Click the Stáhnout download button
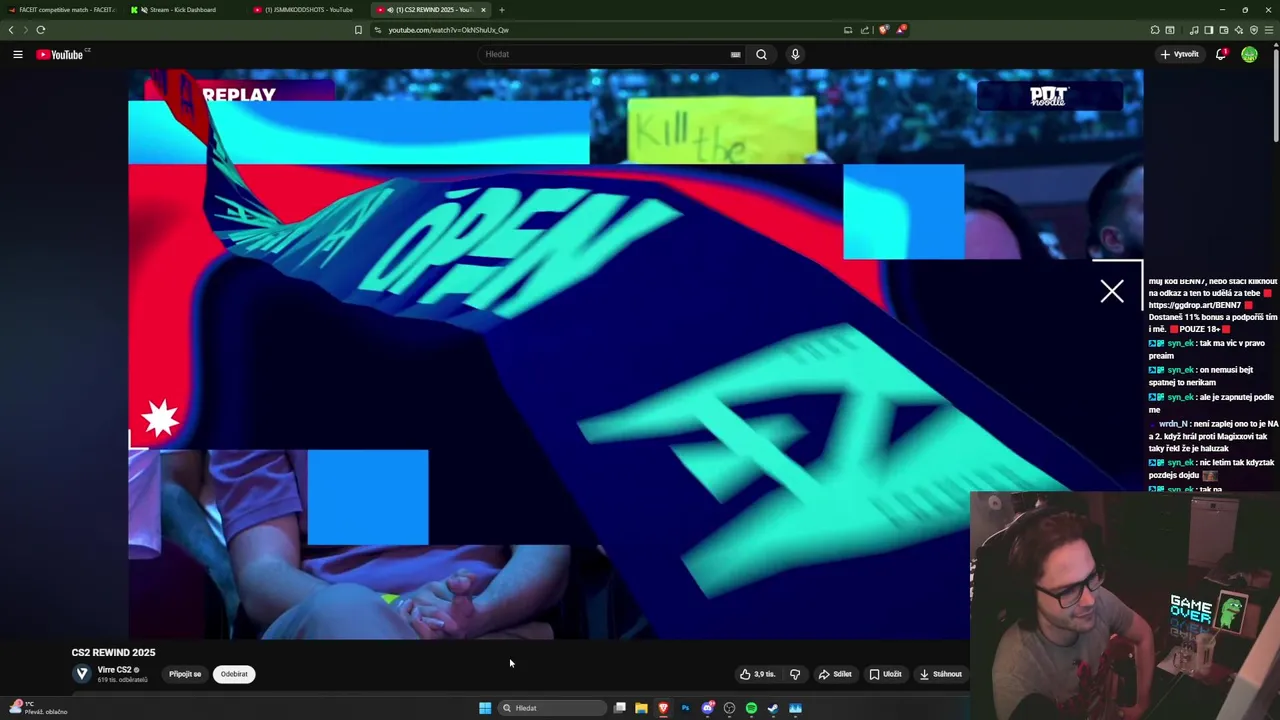The width and height of the screenshot is (1280, 720). [941, 674]
